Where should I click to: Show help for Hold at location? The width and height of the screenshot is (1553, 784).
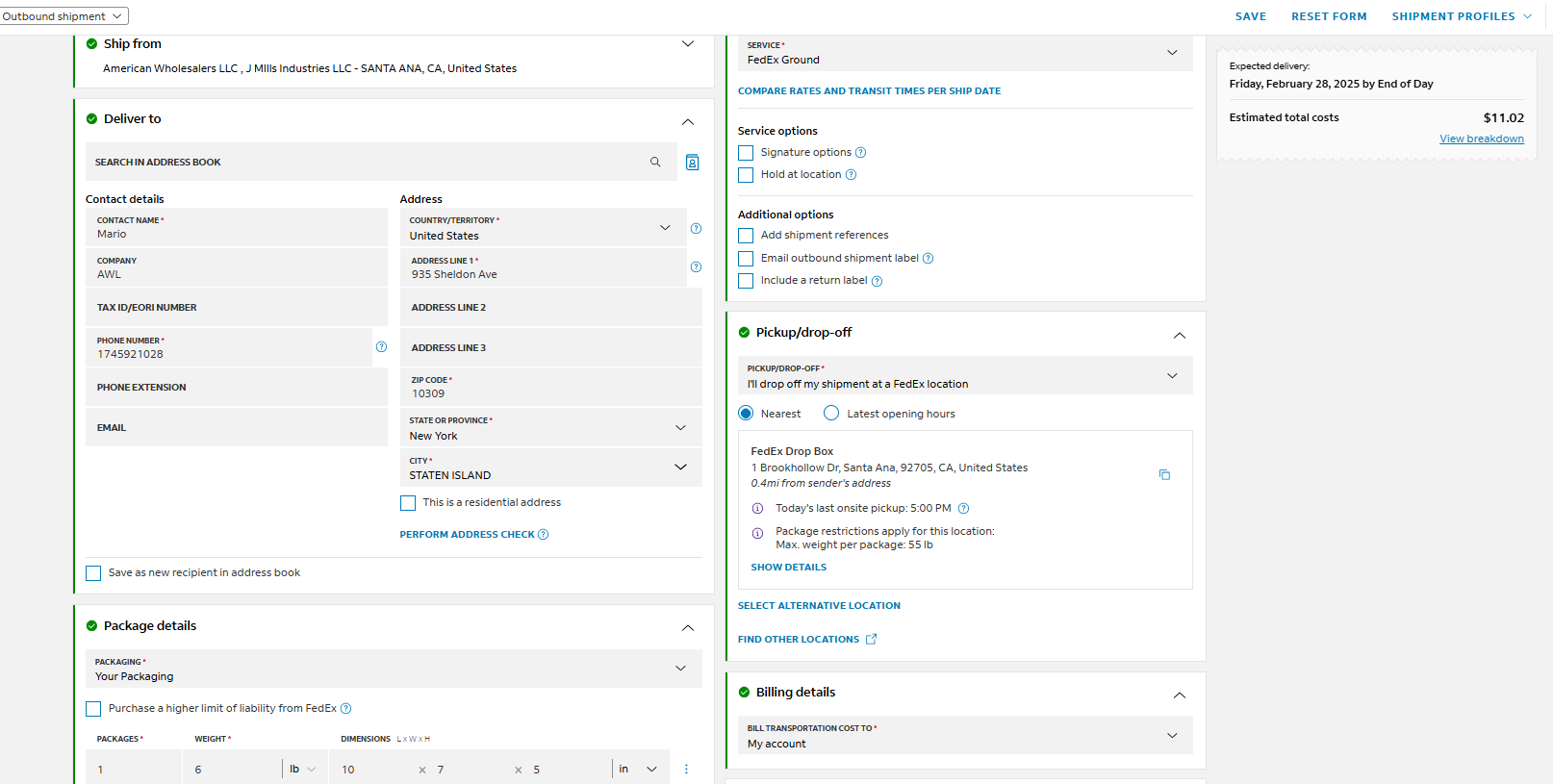coord(851,175)
